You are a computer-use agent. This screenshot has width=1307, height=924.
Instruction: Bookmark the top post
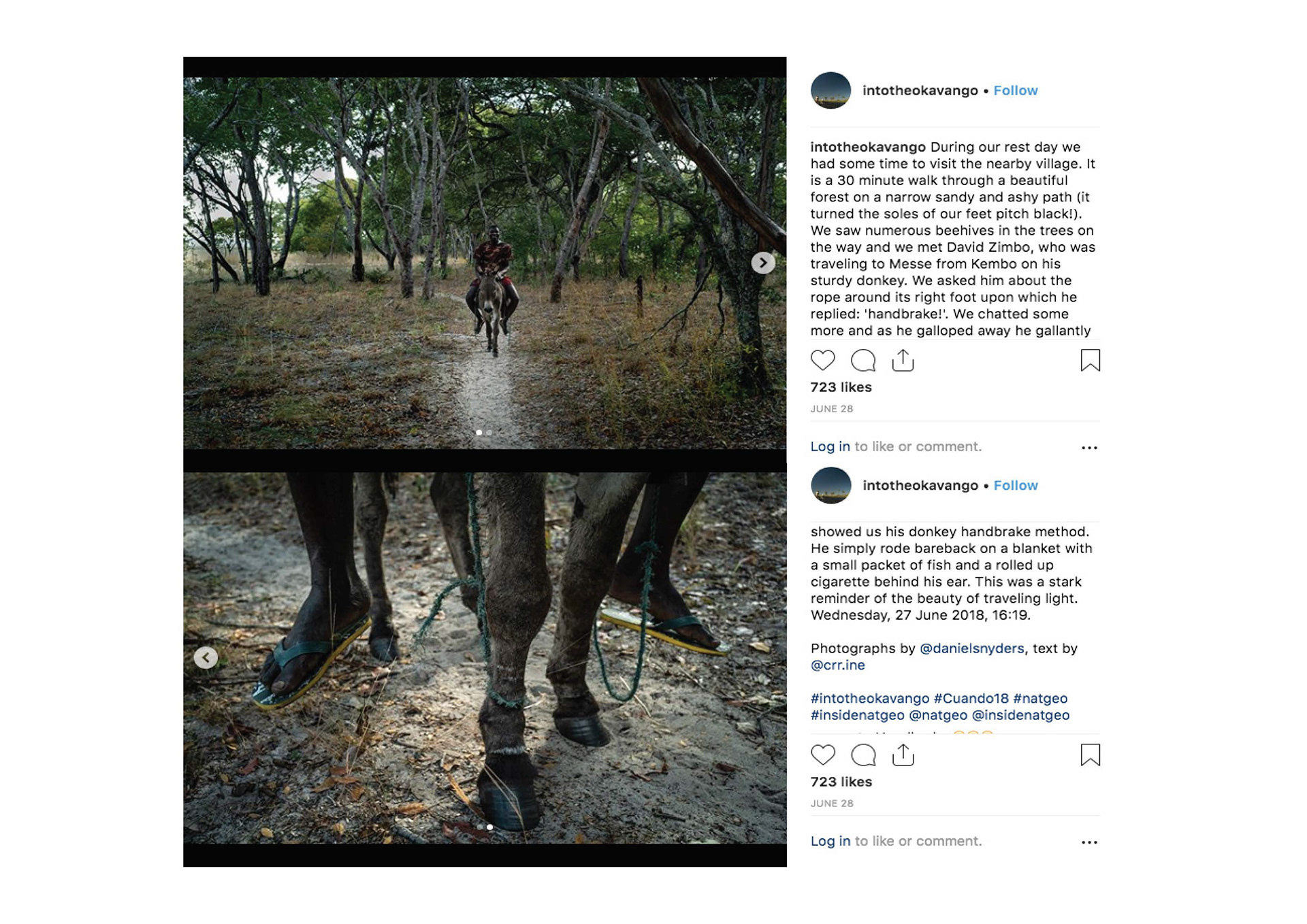click(1090, 360)
